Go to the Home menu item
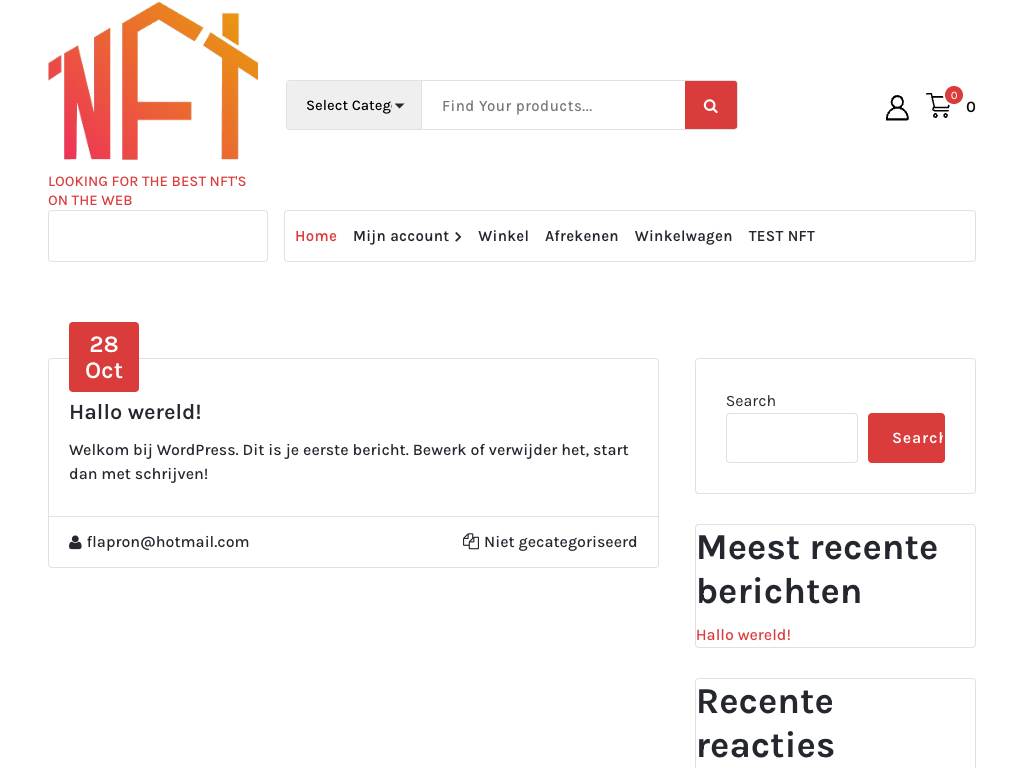 coord(316,236)
